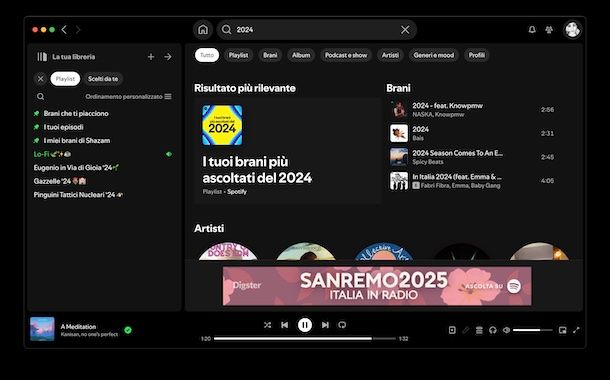Open now-playing cover art of A Meditation
This screenshot has width=610, height=380.
[x=42, y=329]
